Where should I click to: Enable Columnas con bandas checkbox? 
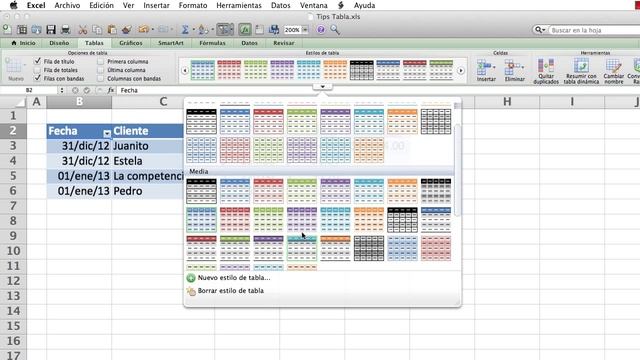point(100,78)
